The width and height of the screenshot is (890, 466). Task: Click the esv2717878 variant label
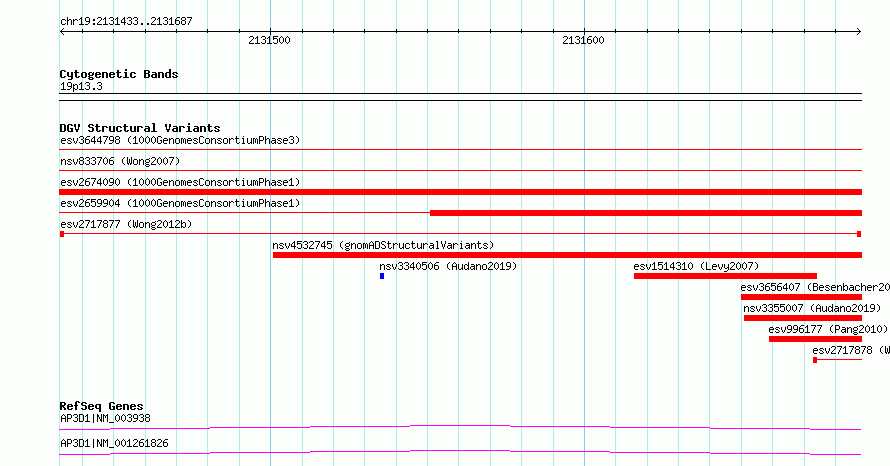click(x=851, y=350)
